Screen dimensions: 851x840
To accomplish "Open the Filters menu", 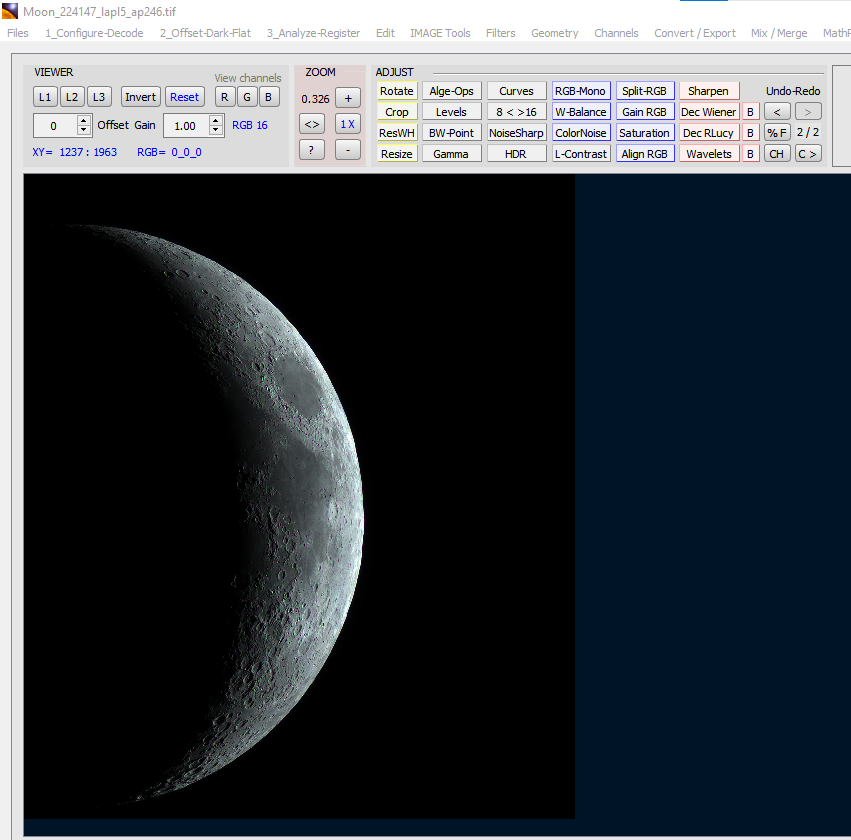I will tap(501, 33).
